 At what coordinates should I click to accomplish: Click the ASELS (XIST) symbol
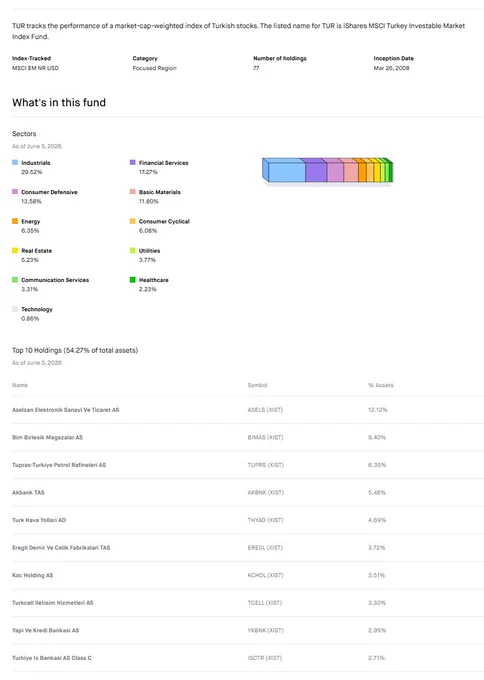point(265,410)
